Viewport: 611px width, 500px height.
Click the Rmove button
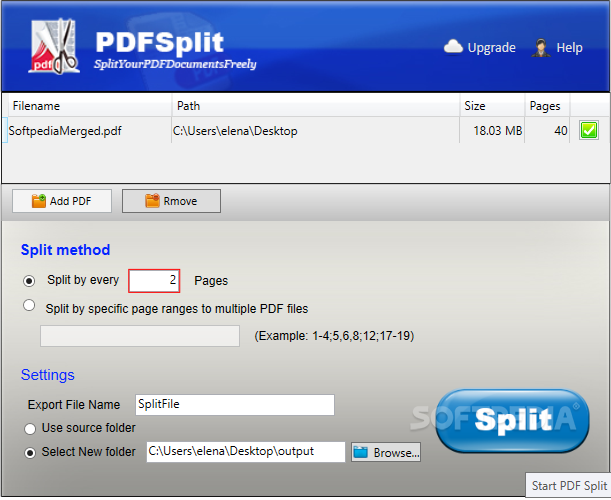[x=171, y=201]
